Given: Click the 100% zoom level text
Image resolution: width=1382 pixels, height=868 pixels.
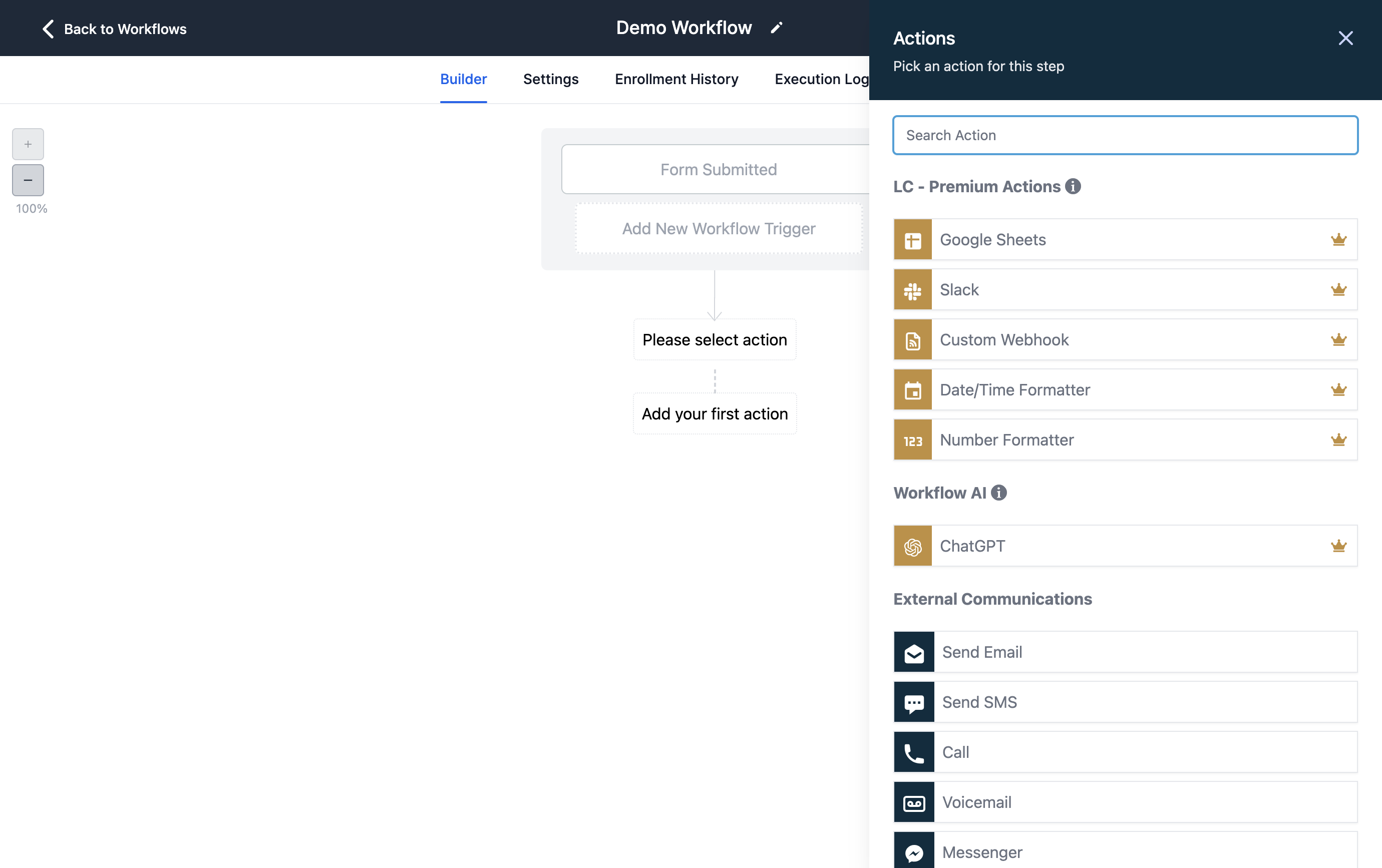Looking at the screenshot, I should click(32, 209).
